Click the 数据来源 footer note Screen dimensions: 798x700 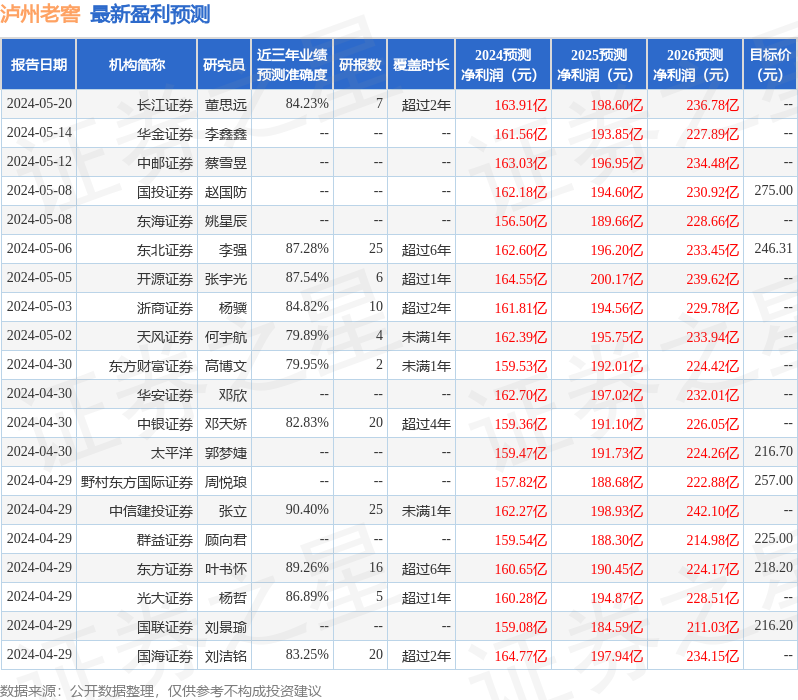click(161, 691)
